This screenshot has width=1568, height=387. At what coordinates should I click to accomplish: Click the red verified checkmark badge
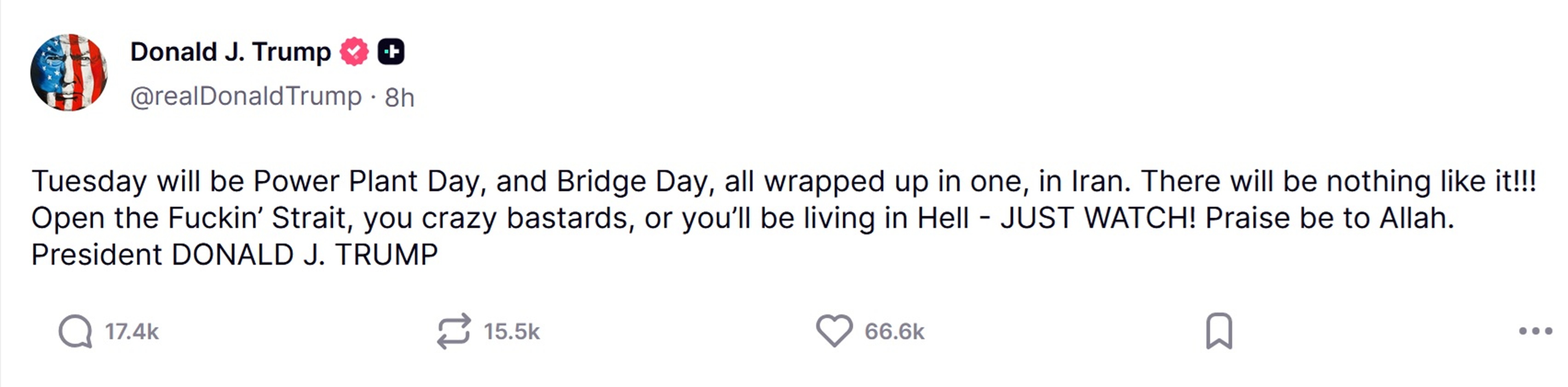click(354, 52)
